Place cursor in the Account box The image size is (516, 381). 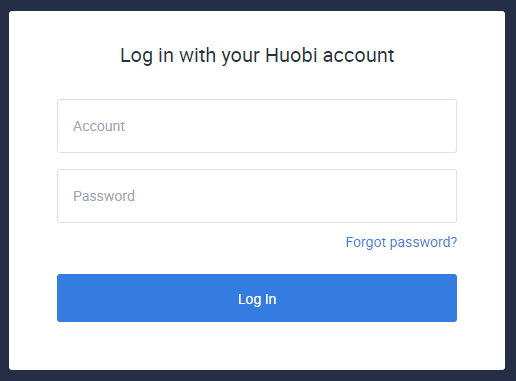coord(257,126)
